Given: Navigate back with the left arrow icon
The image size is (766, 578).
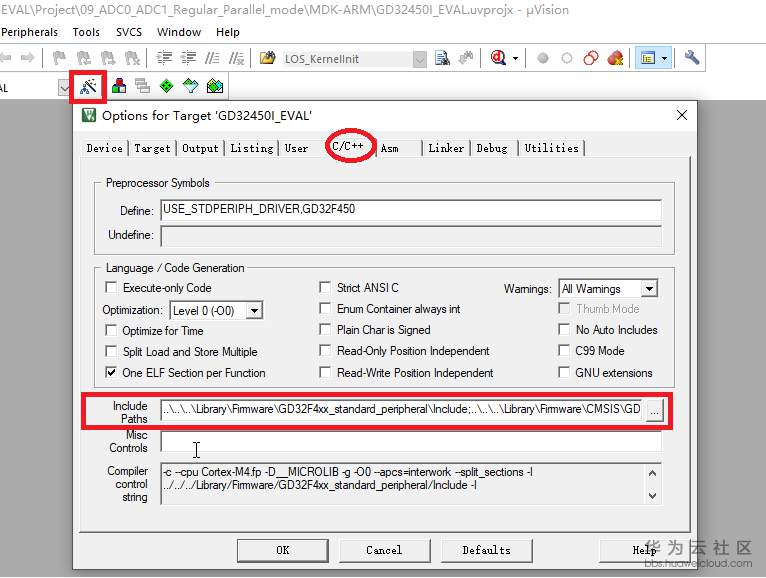Looking at the screenshot, I should point(6,58).
